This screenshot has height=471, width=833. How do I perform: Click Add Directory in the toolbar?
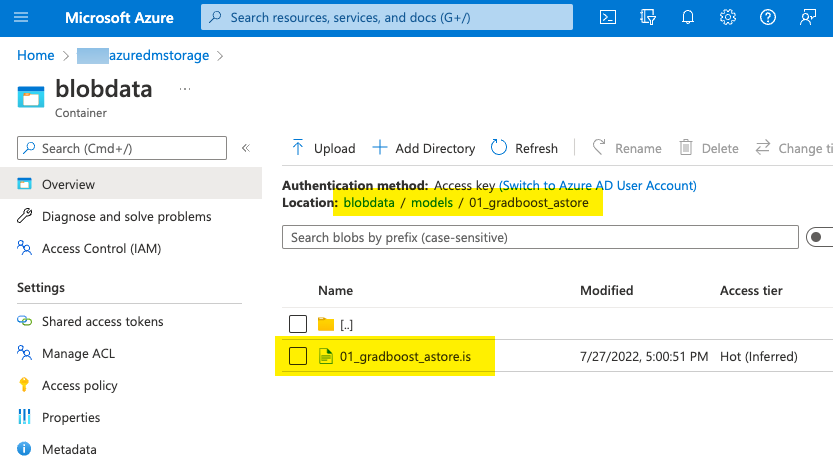(x=423, y=148)
